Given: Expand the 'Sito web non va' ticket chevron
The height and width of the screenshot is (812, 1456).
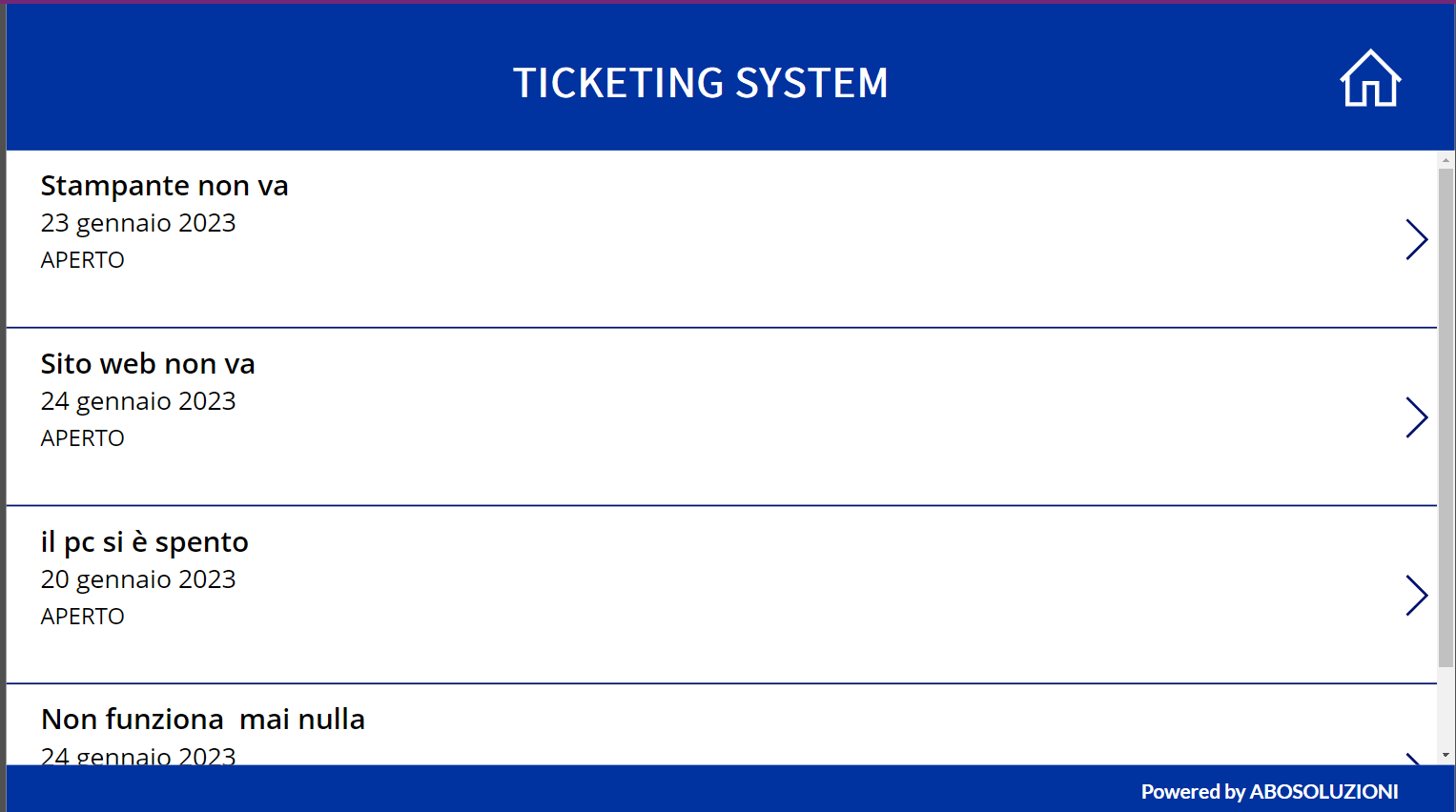Looking at the screenshot, I should [1416, 417].
